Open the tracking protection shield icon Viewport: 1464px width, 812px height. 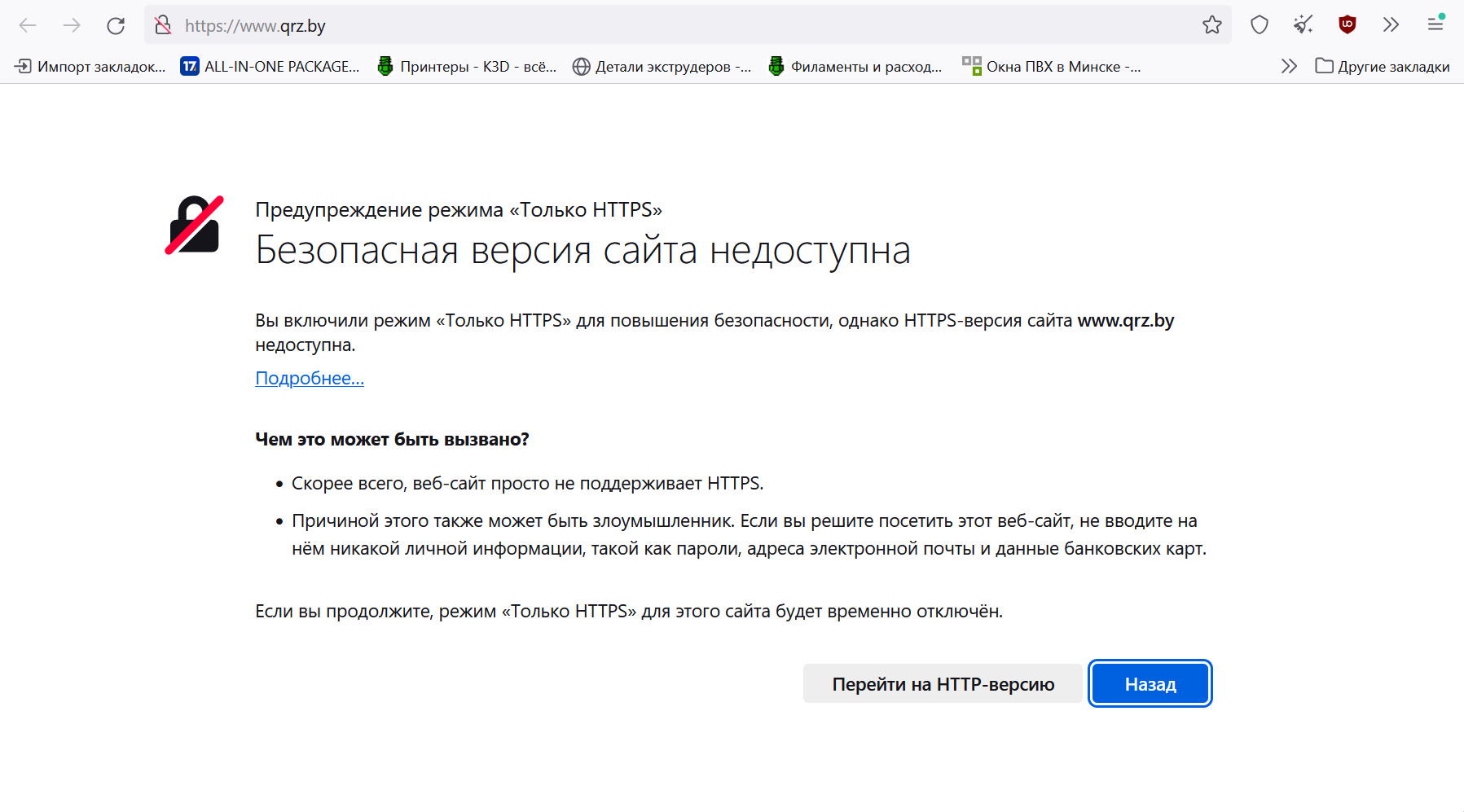tap(1259, 25)
